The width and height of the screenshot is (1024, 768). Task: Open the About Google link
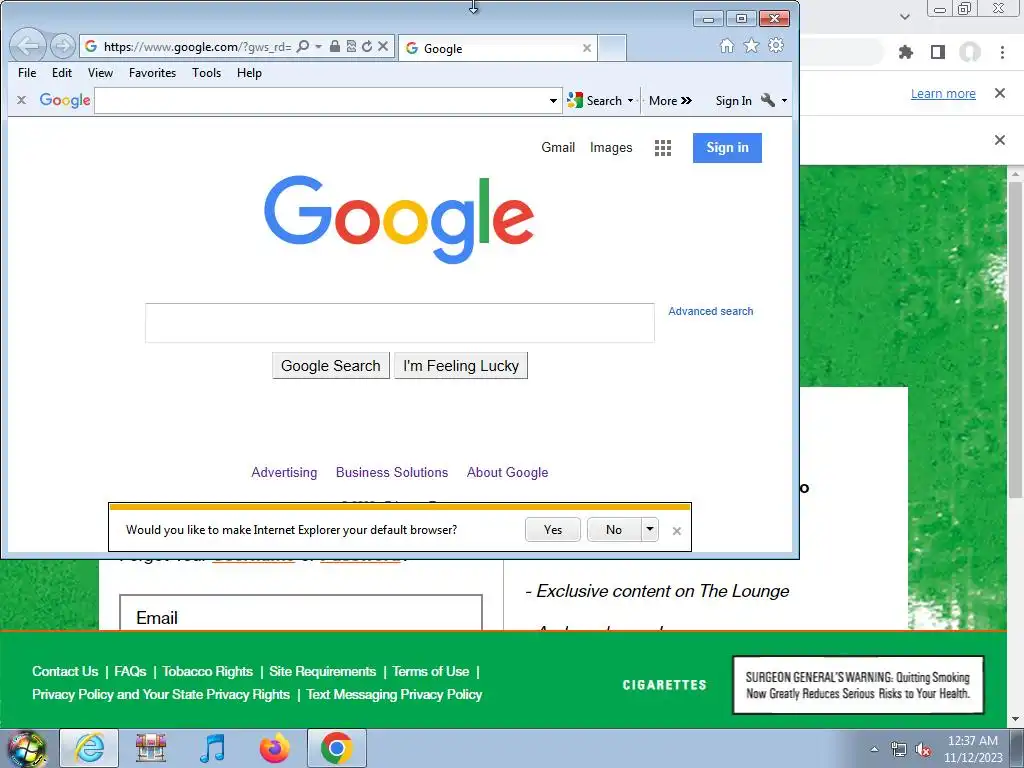pyautogui.click(x=507, y=472)
